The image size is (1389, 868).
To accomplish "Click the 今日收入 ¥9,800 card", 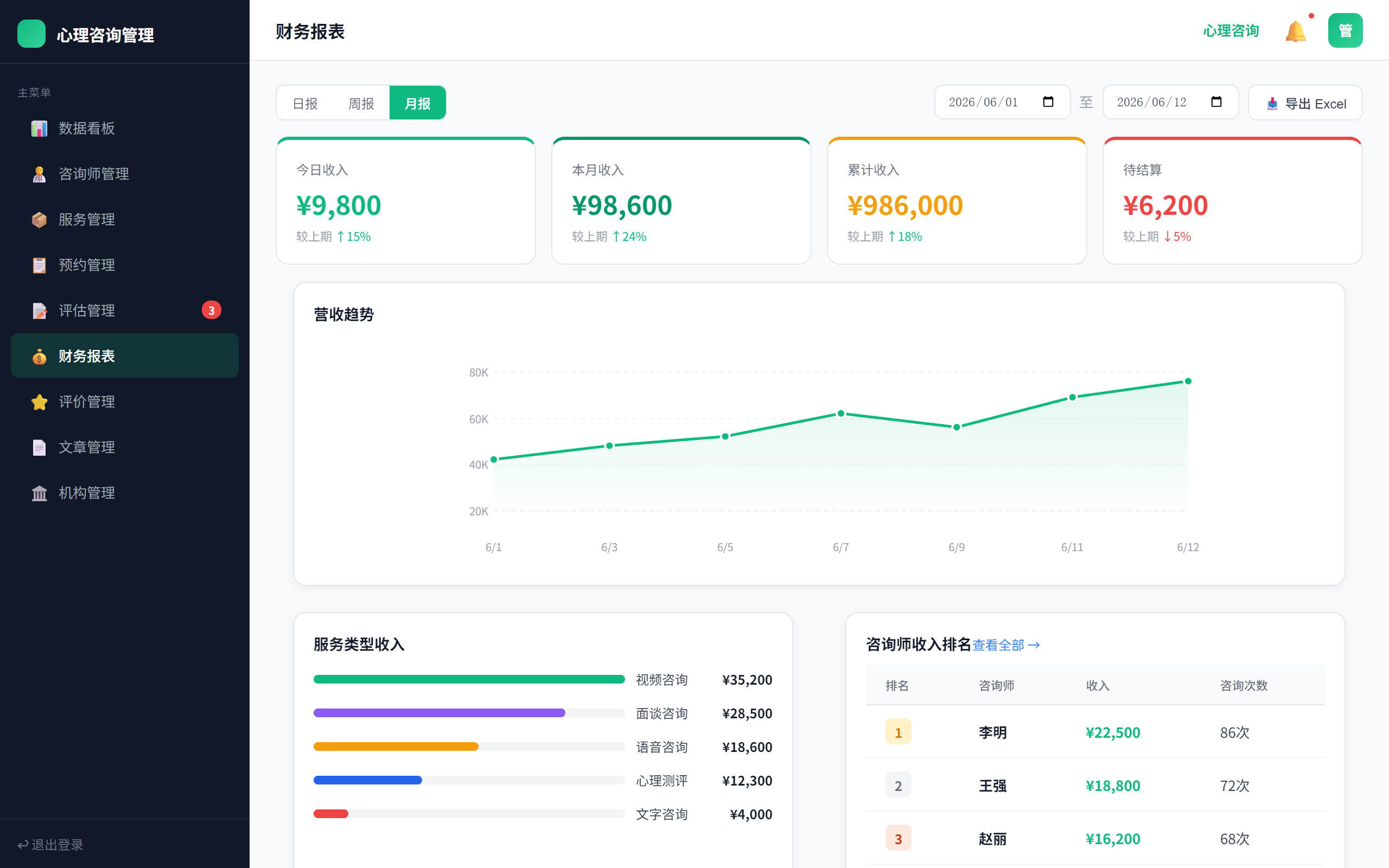I will pyautogui.click(x=406, y=201).
